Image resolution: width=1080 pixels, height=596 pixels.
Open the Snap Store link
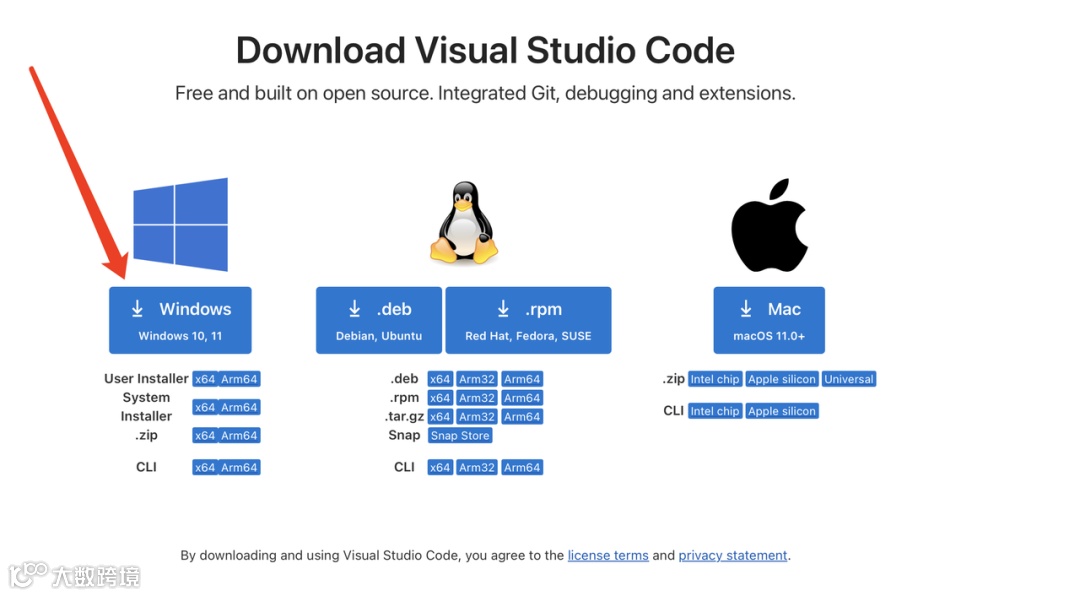coord(460,435)
